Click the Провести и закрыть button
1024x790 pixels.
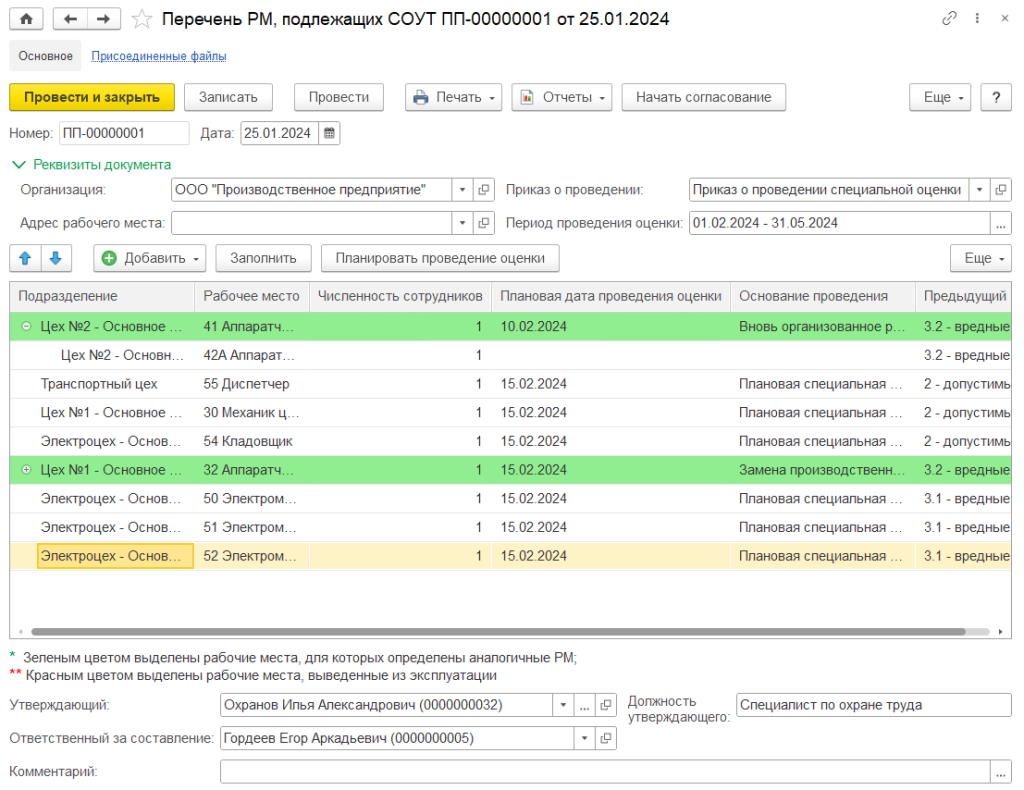pyautogui.click(x=92, y=97)
